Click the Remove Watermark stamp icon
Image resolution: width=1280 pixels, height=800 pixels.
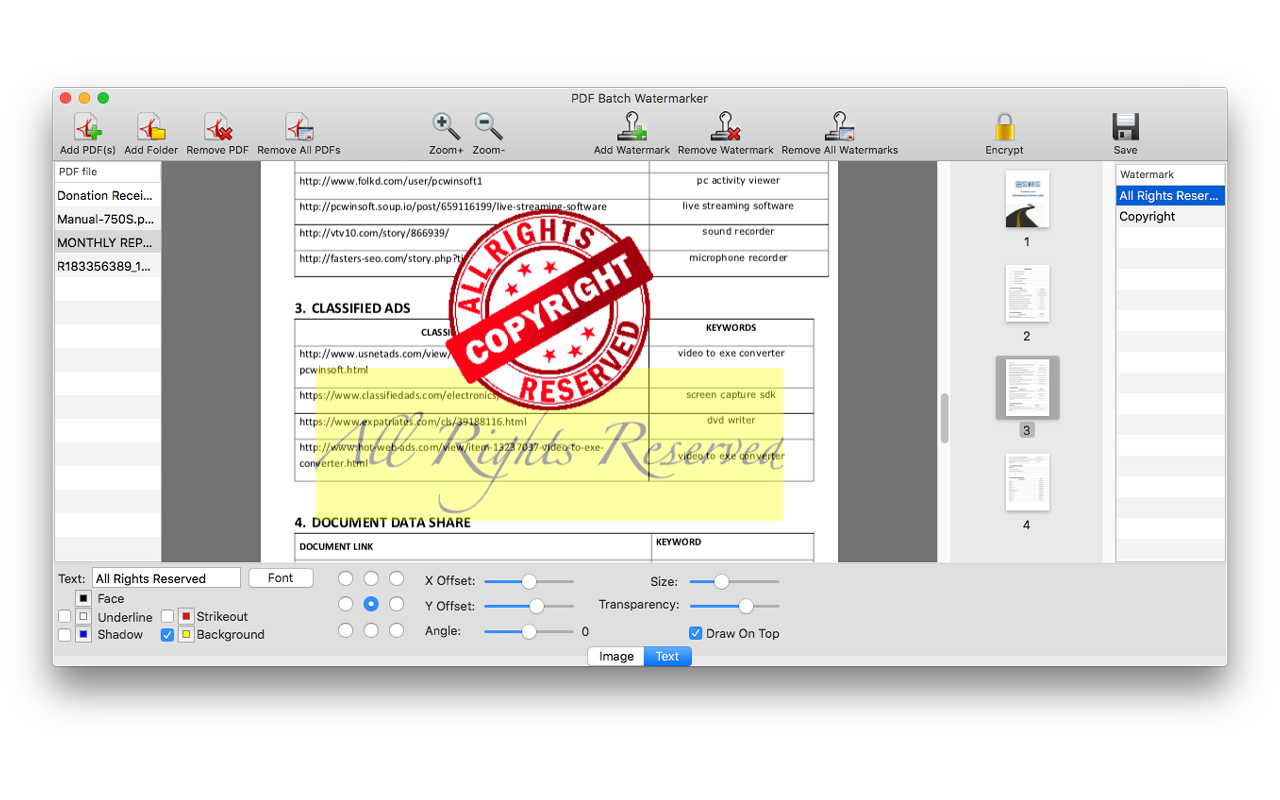tap(725, 127)
